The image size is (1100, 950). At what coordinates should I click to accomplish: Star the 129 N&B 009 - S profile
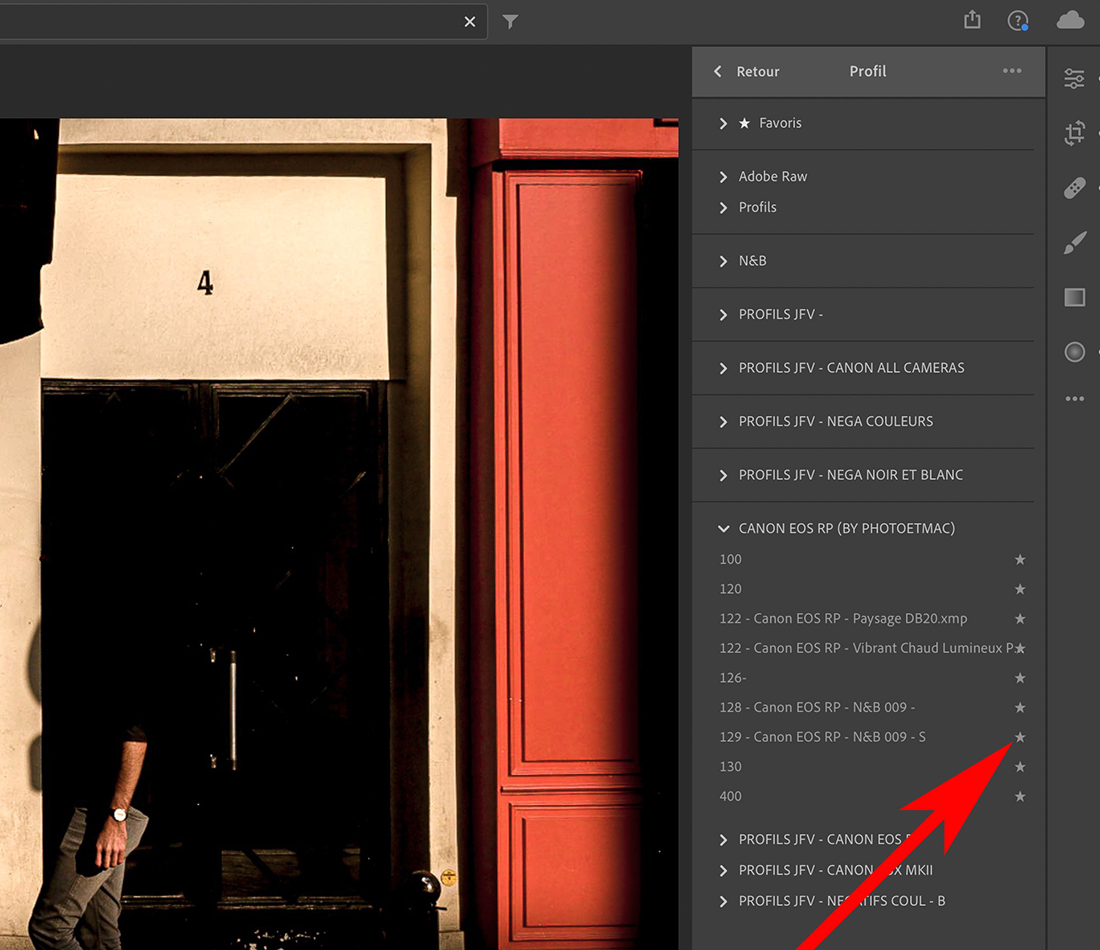(x=1020, y=737)
